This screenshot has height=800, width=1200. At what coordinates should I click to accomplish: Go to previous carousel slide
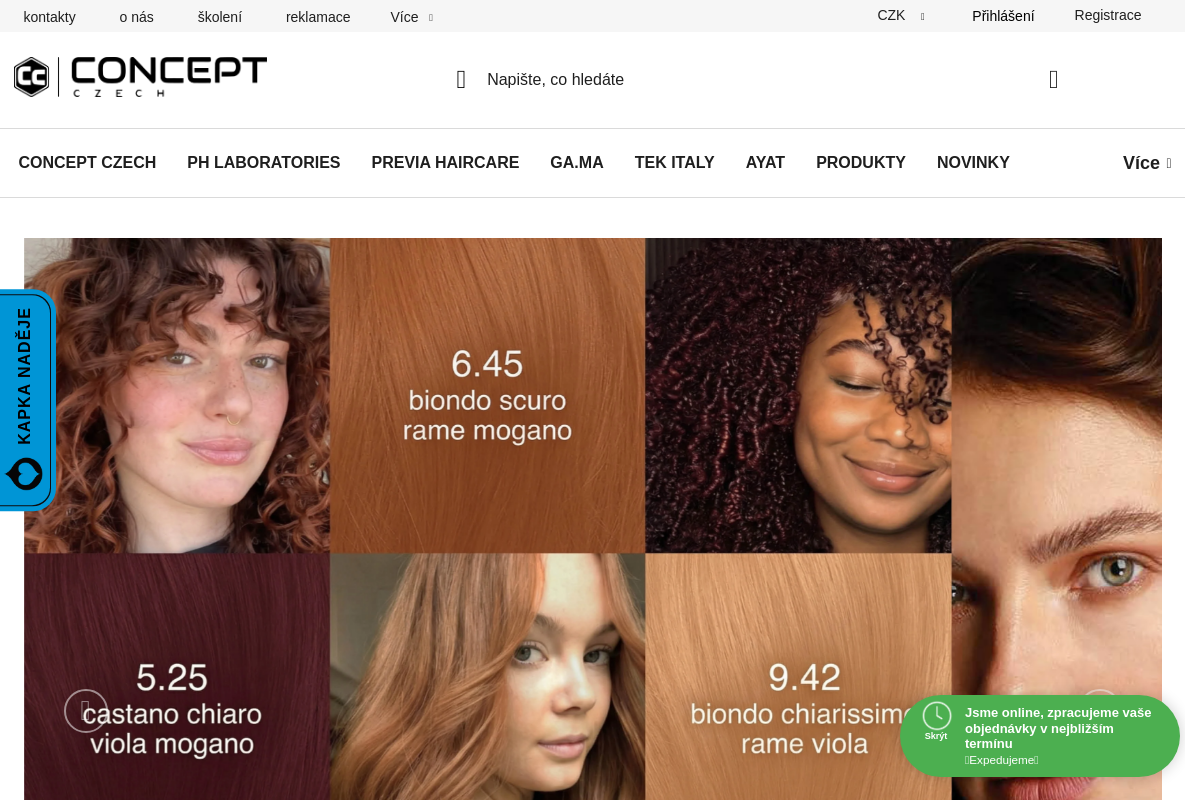click(x=86, y=711)
